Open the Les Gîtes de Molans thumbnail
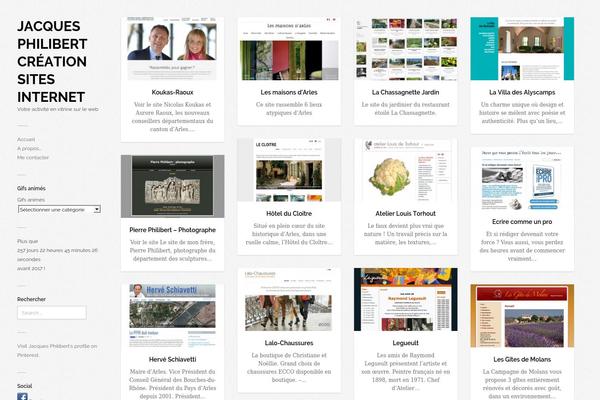This screenshot has height=400, width=600. (x=522, y=316)
